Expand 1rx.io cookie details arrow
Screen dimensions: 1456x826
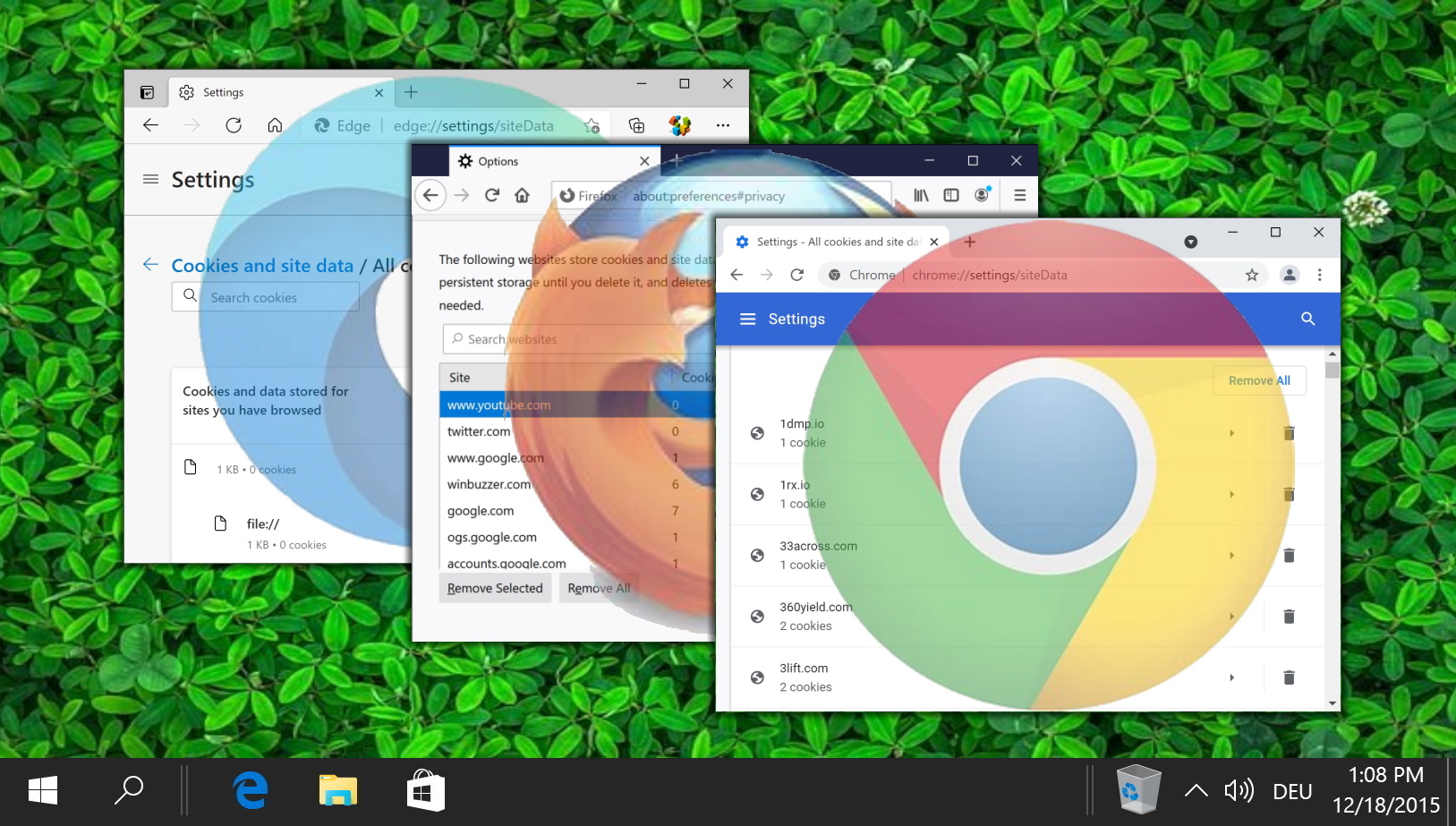coord(1232,494)
